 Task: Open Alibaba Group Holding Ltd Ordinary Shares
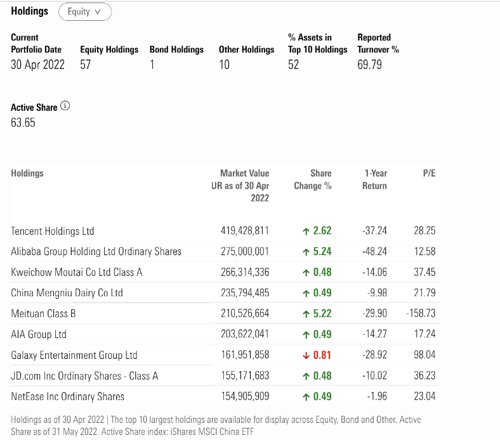(x=96, y=252)
